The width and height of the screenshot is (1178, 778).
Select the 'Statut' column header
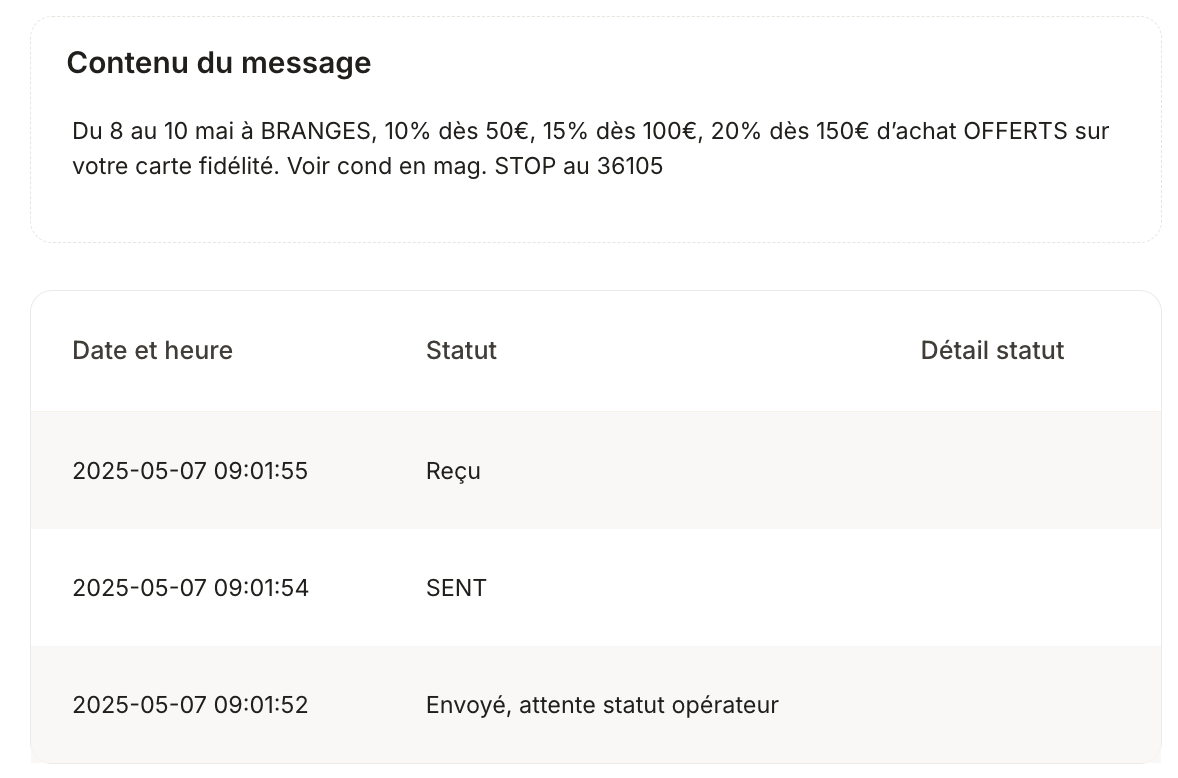[x=461, y=351]
